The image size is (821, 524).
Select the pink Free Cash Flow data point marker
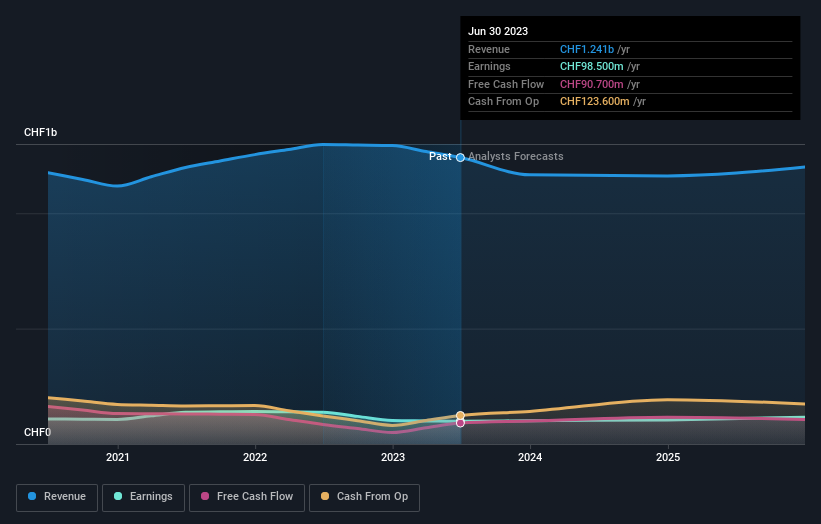click(460, 423)
